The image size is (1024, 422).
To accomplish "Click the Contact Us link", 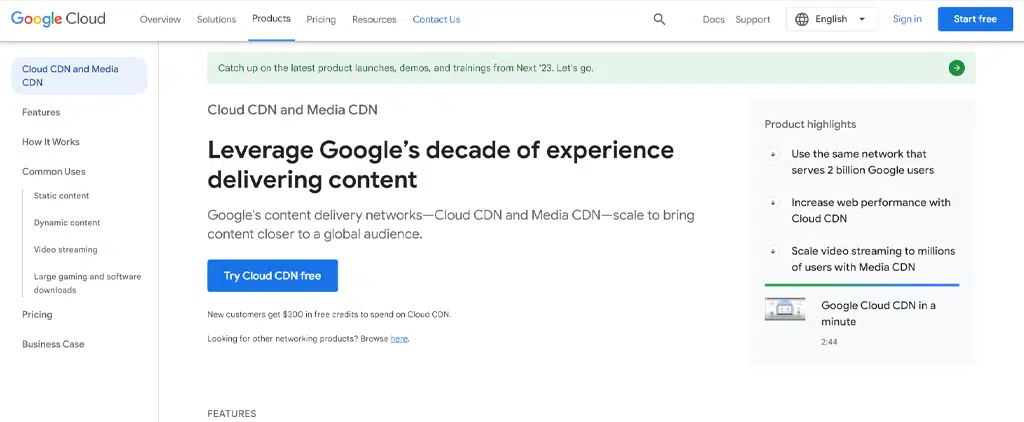I will 436,20.
